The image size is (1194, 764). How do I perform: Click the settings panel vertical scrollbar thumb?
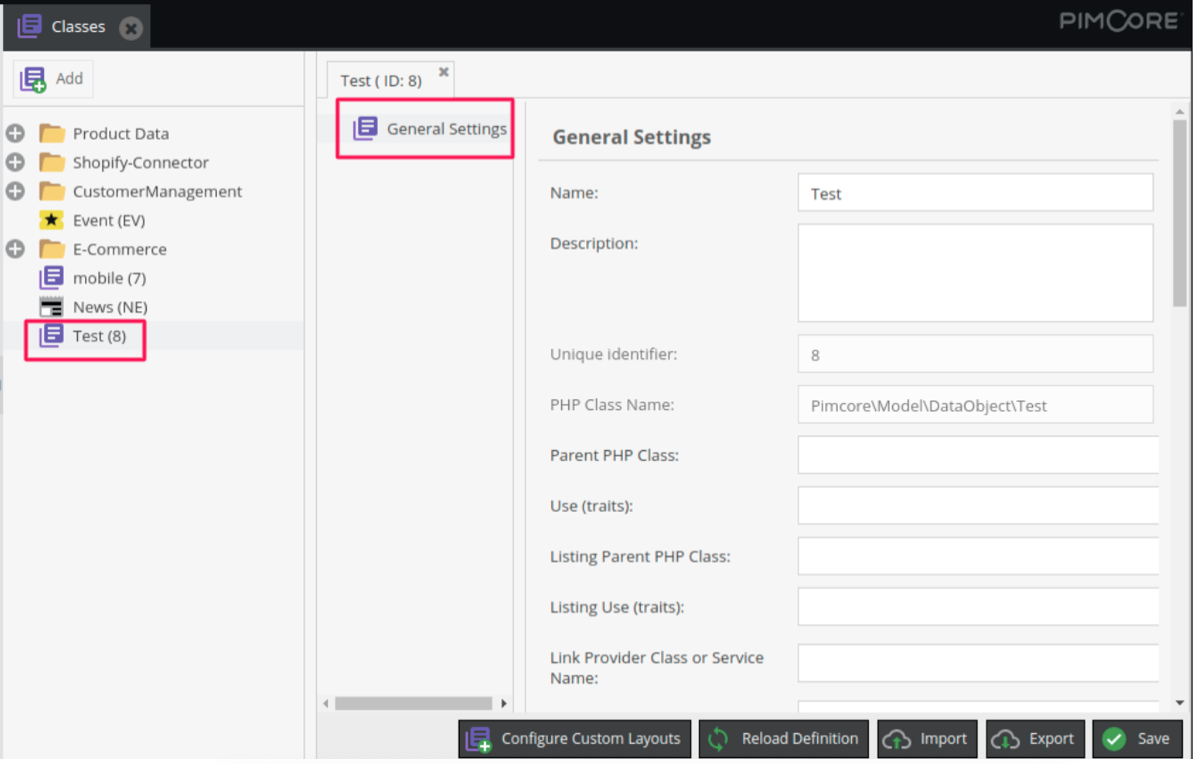[x=1180, y=213]
